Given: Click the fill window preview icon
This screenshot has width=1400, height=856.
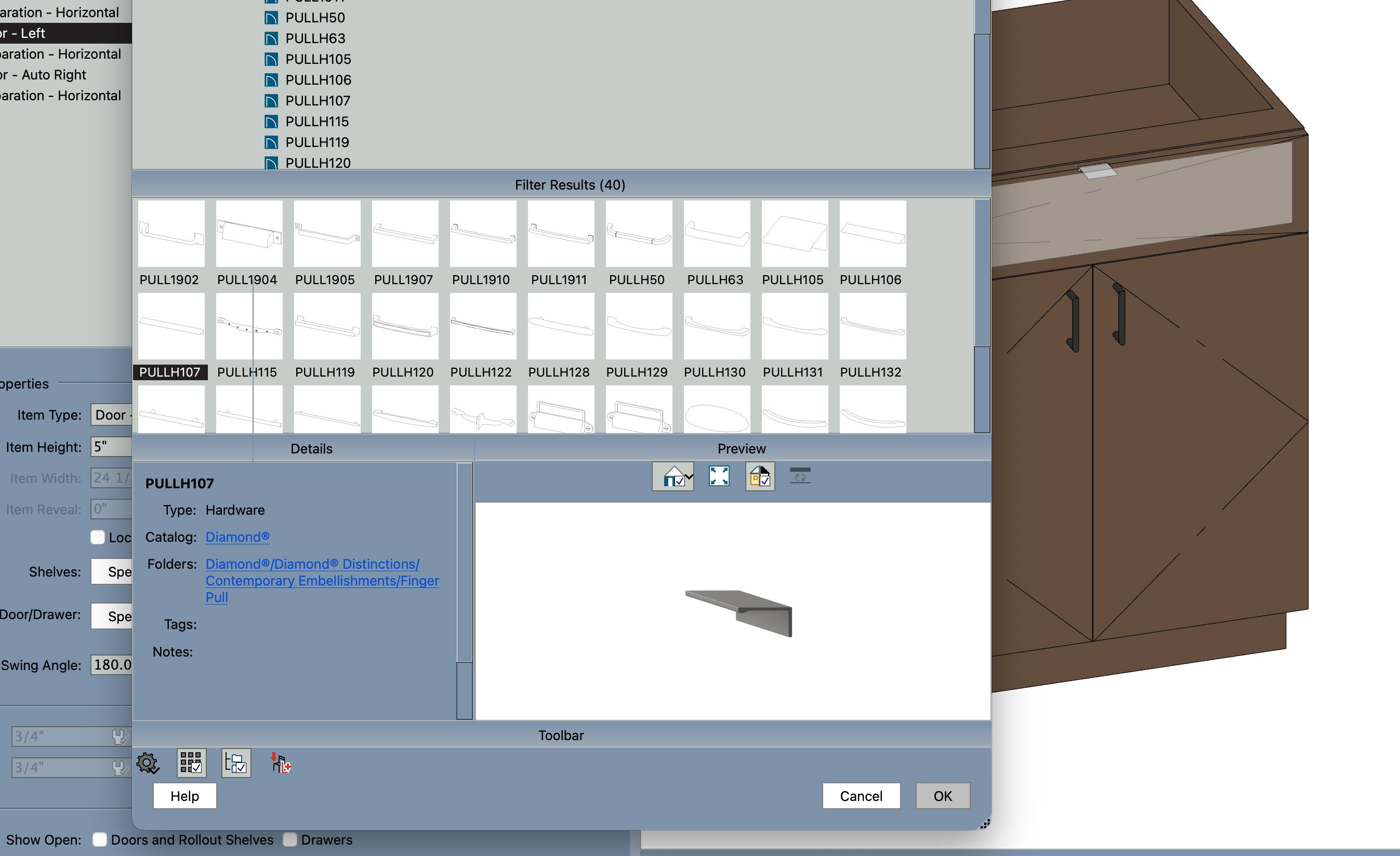Looking at the screenshot, I should pos(719,476).
